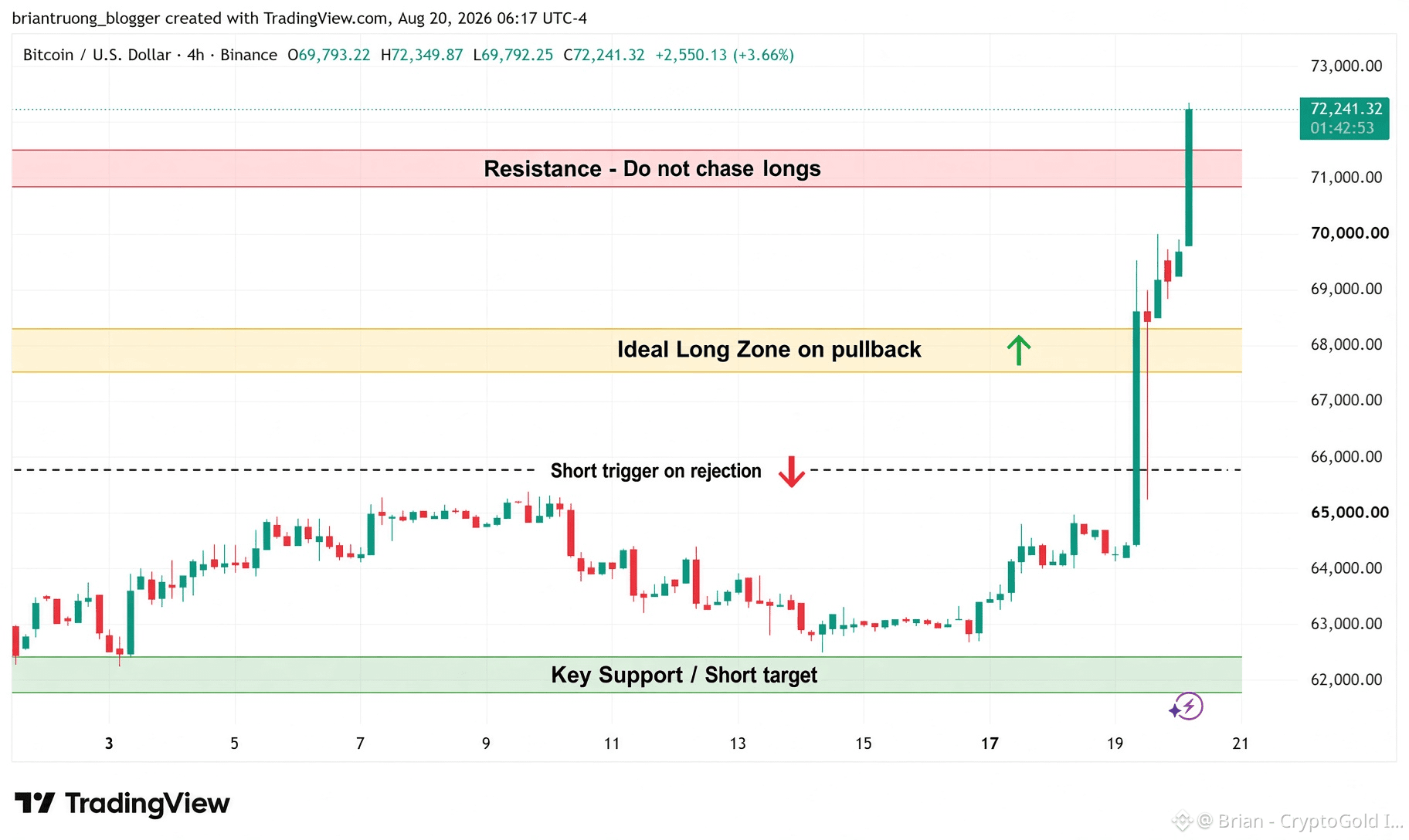The width and height of the screenshot is (1409, 840).
Task: Click the 63,000.00 price axis label
Action: (x=1346, y=624)
